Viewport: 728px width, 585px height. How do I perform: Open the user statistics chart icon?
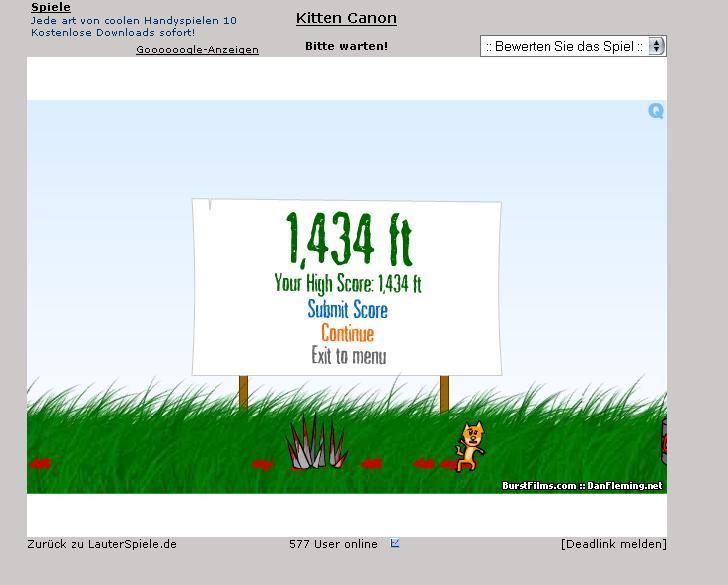click(x=395, y=543)
